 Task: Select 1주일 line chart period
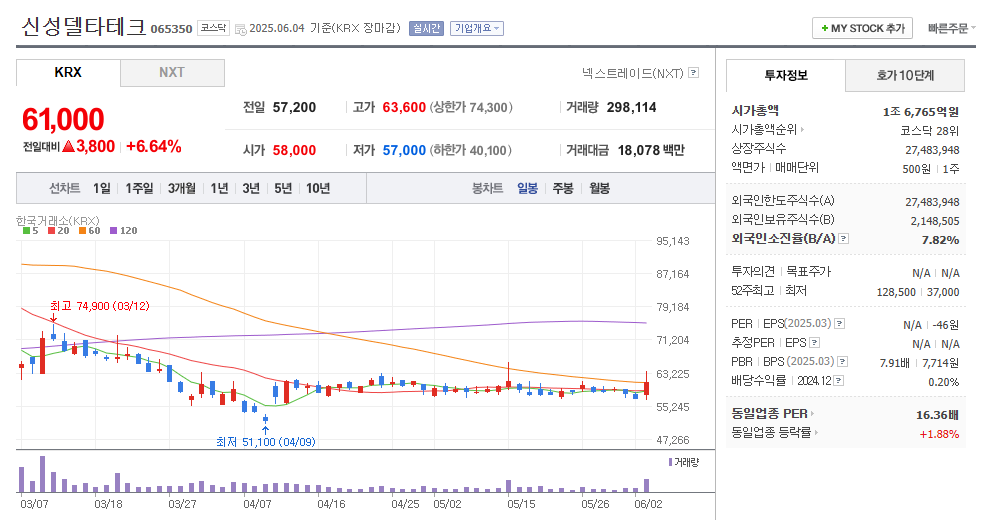(x=139, y=188)
